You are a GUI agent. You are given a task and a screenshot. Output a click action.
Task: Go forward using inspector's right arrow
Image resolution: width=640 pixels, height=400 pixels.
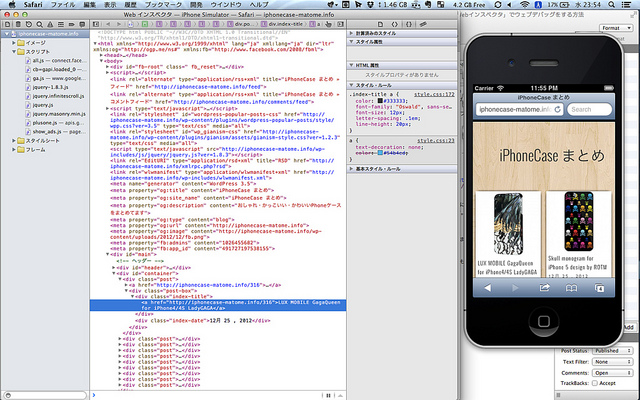click(x=119, y=24)
